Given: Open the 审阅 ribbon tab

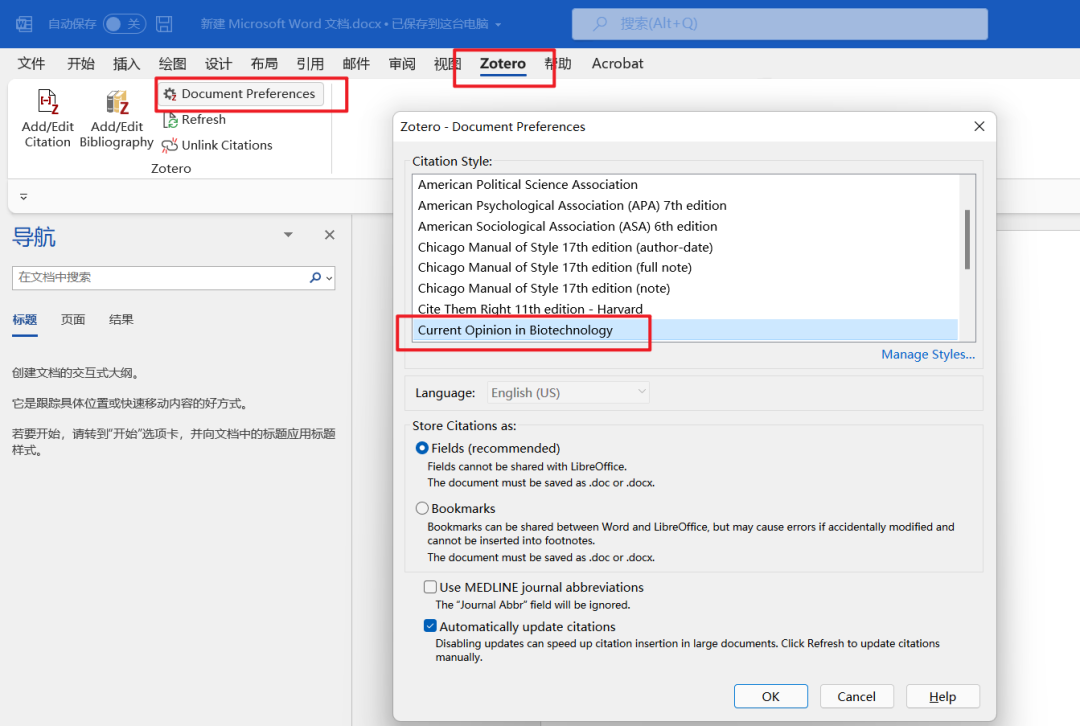Looking at the screenshot, I should tap(402, 64).
